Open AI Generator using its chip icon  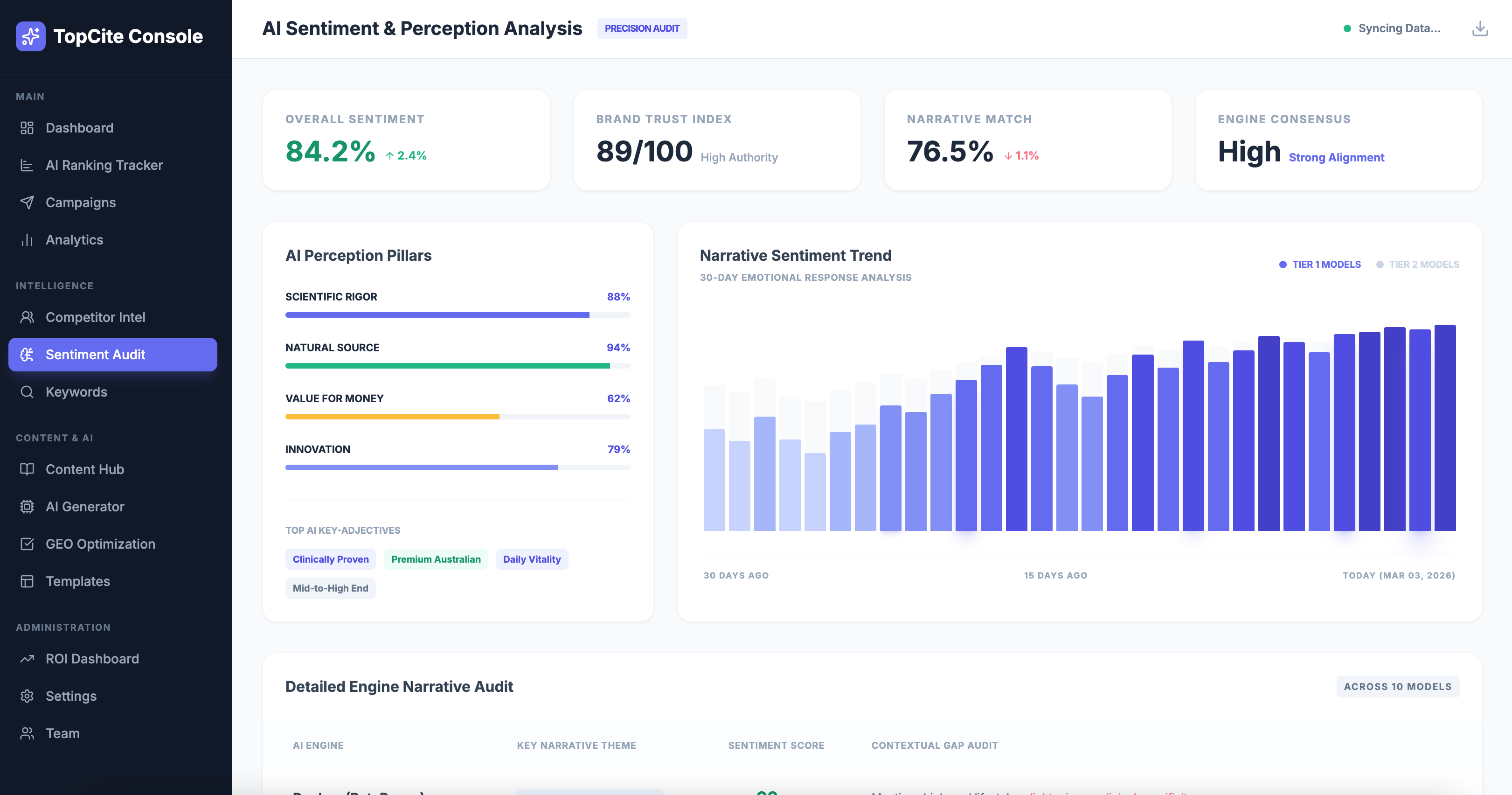coord(28,506)
